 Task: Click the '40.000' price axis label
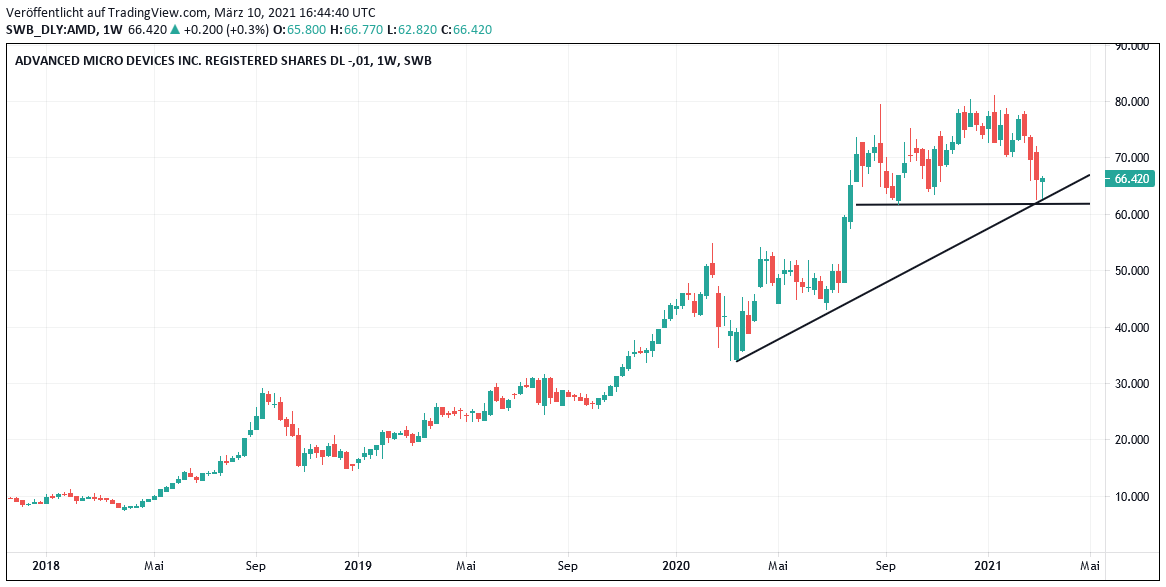coord(1131,328)
